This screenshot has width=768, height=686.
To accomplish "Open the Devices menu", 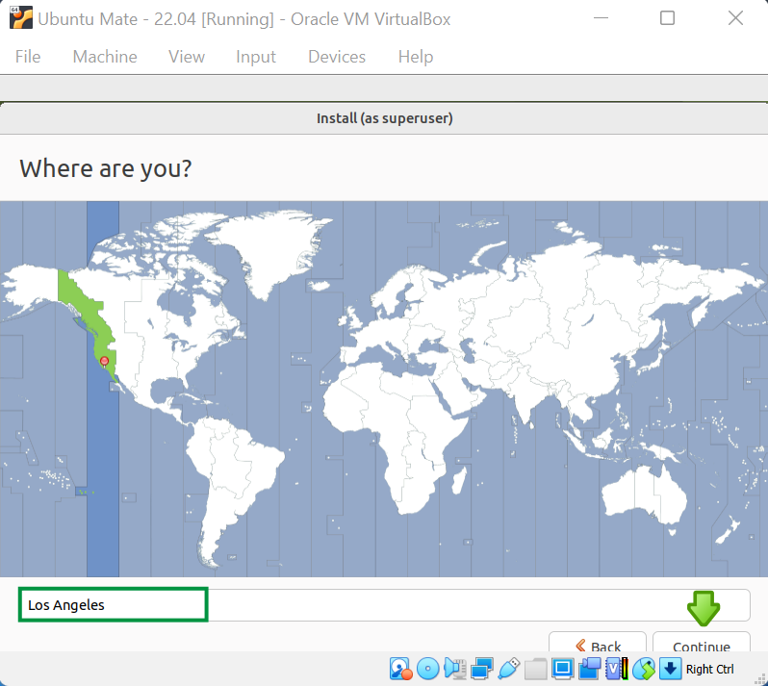I will (337, 57).
